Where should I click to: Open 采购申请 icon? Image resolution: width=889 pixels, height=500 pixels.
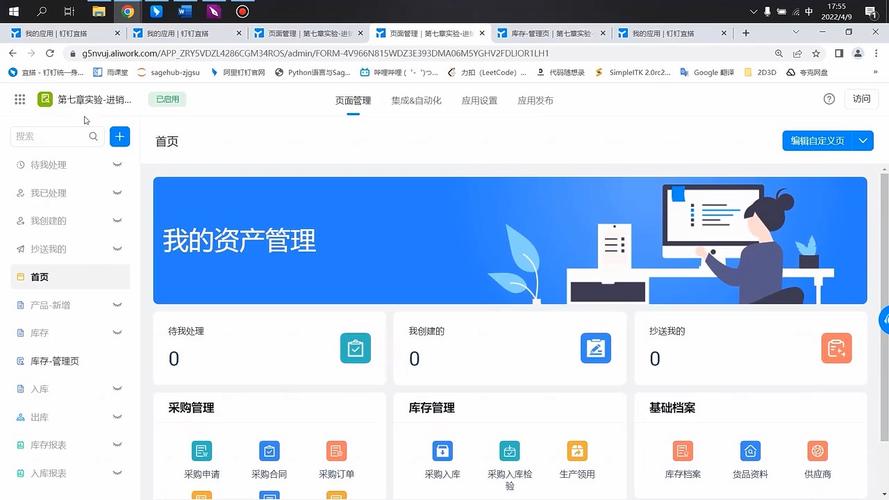pyautogui.click(x=202, y=451)
